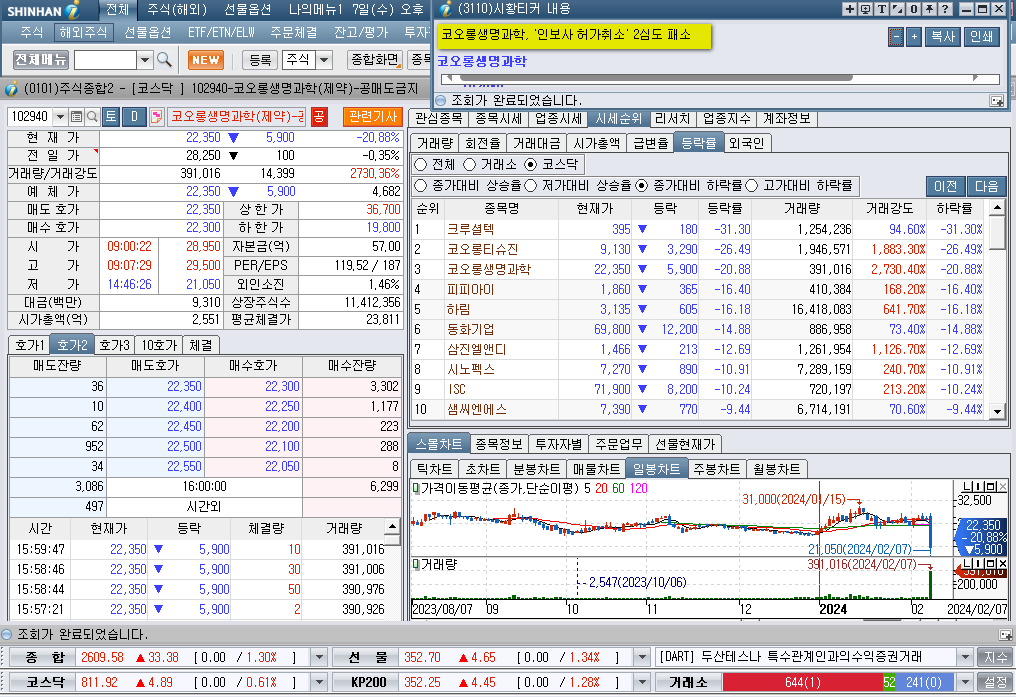Open the 주식 type dropdown in the toolbar
The image size is (1016, 697).
[325, 60]
